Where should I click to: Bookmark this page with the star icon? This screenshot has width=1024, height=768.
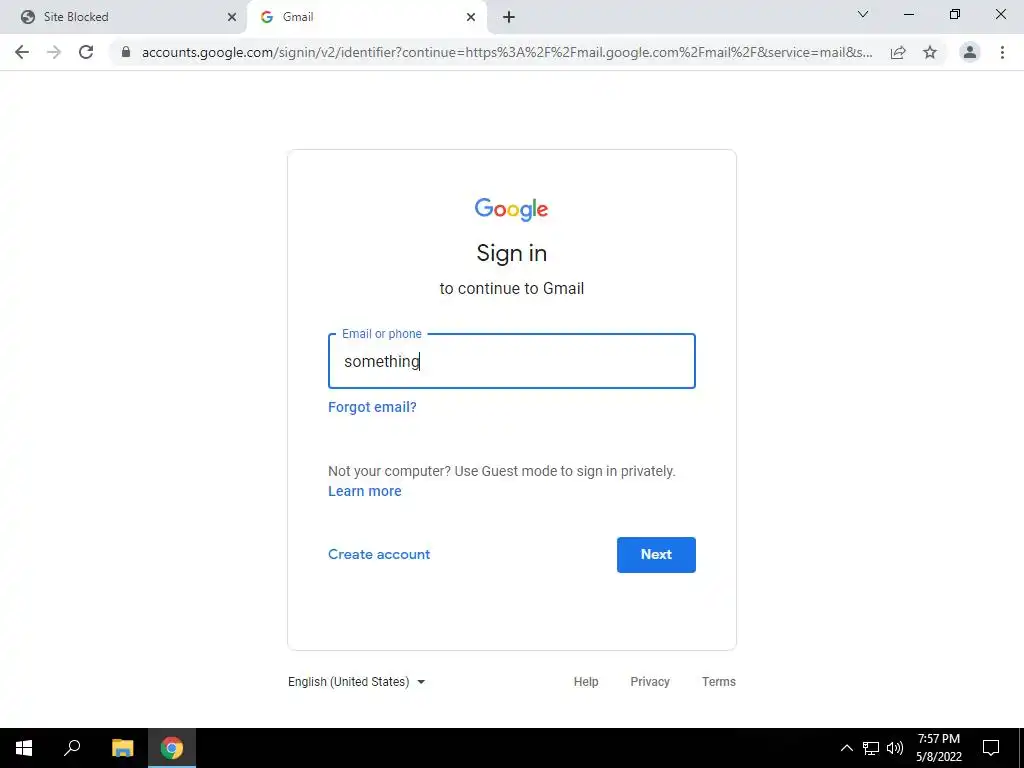click(930, 52)
